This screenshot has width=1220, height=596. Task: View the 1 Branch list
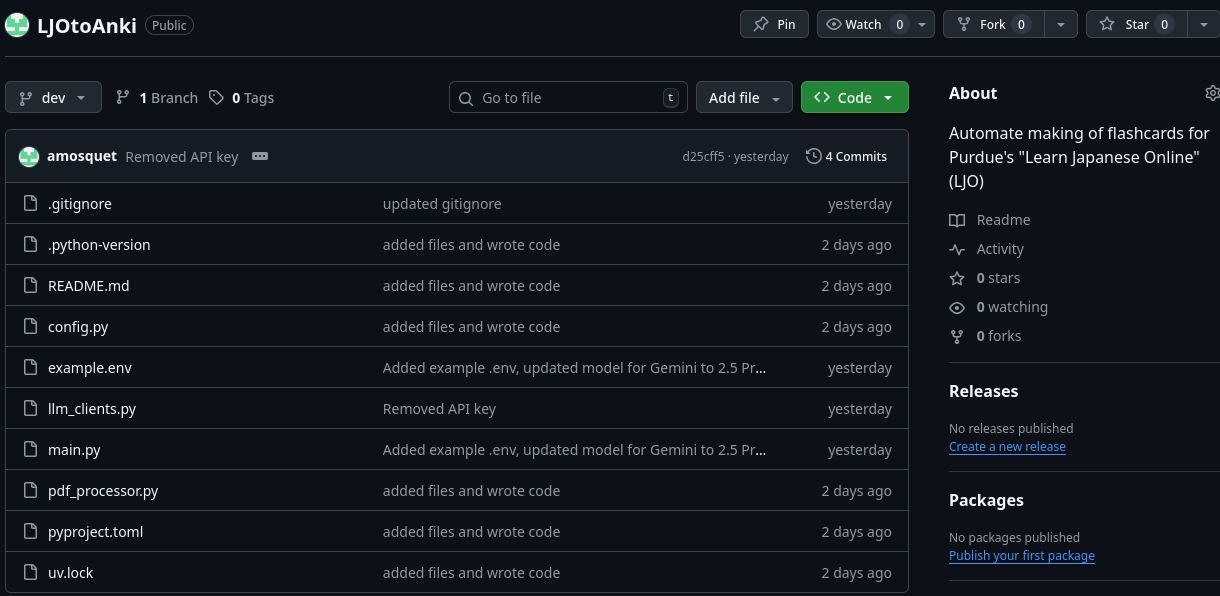coord(157,98)
